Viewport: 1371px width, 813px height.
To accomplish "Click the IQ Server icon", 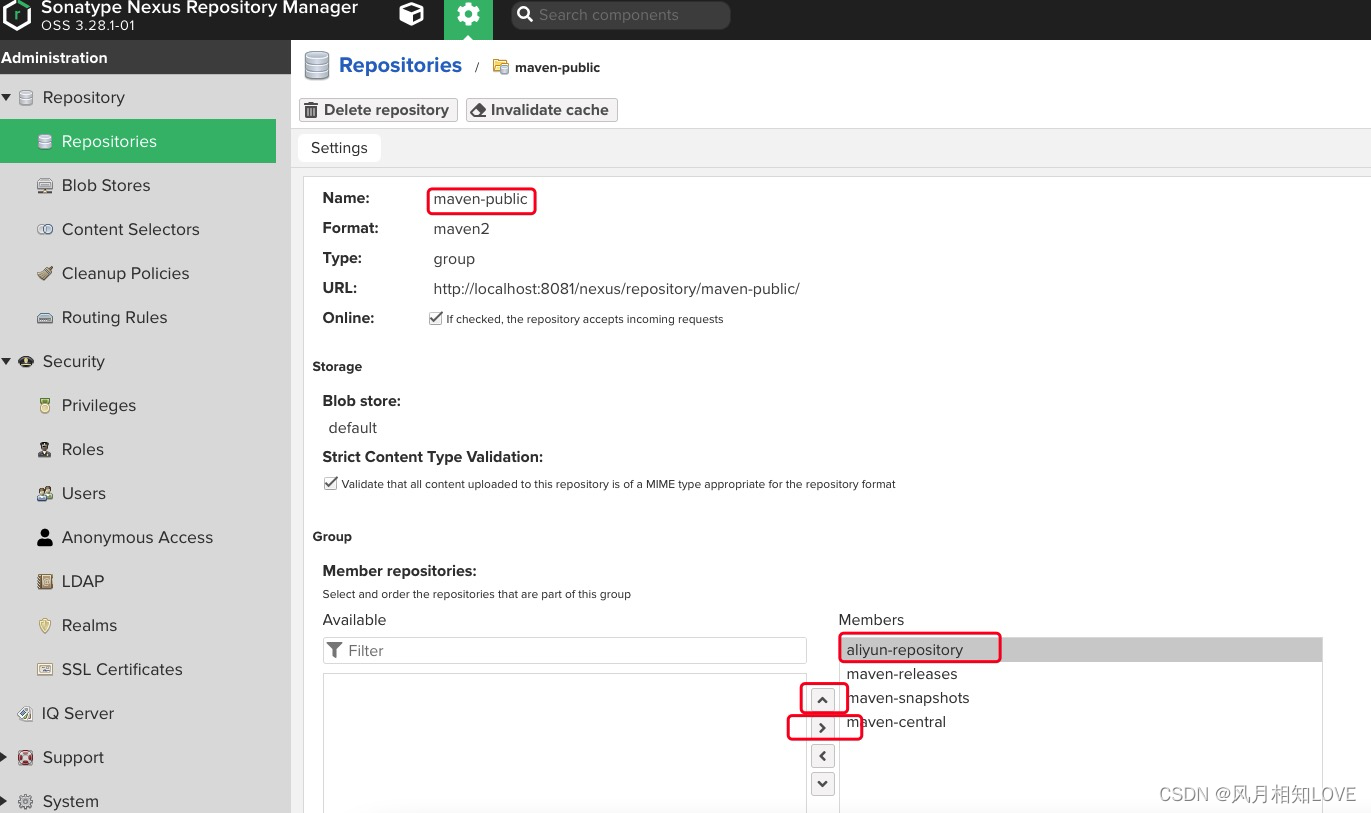I will pyautogui.click(x=26, y=713).
